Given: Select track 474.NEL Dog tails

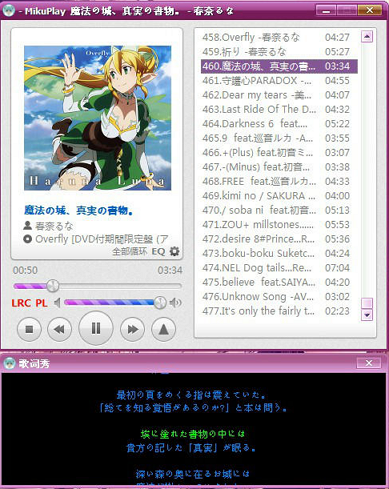Looking at the screenshot, I should pyautogui.click(x=279, y=268).
